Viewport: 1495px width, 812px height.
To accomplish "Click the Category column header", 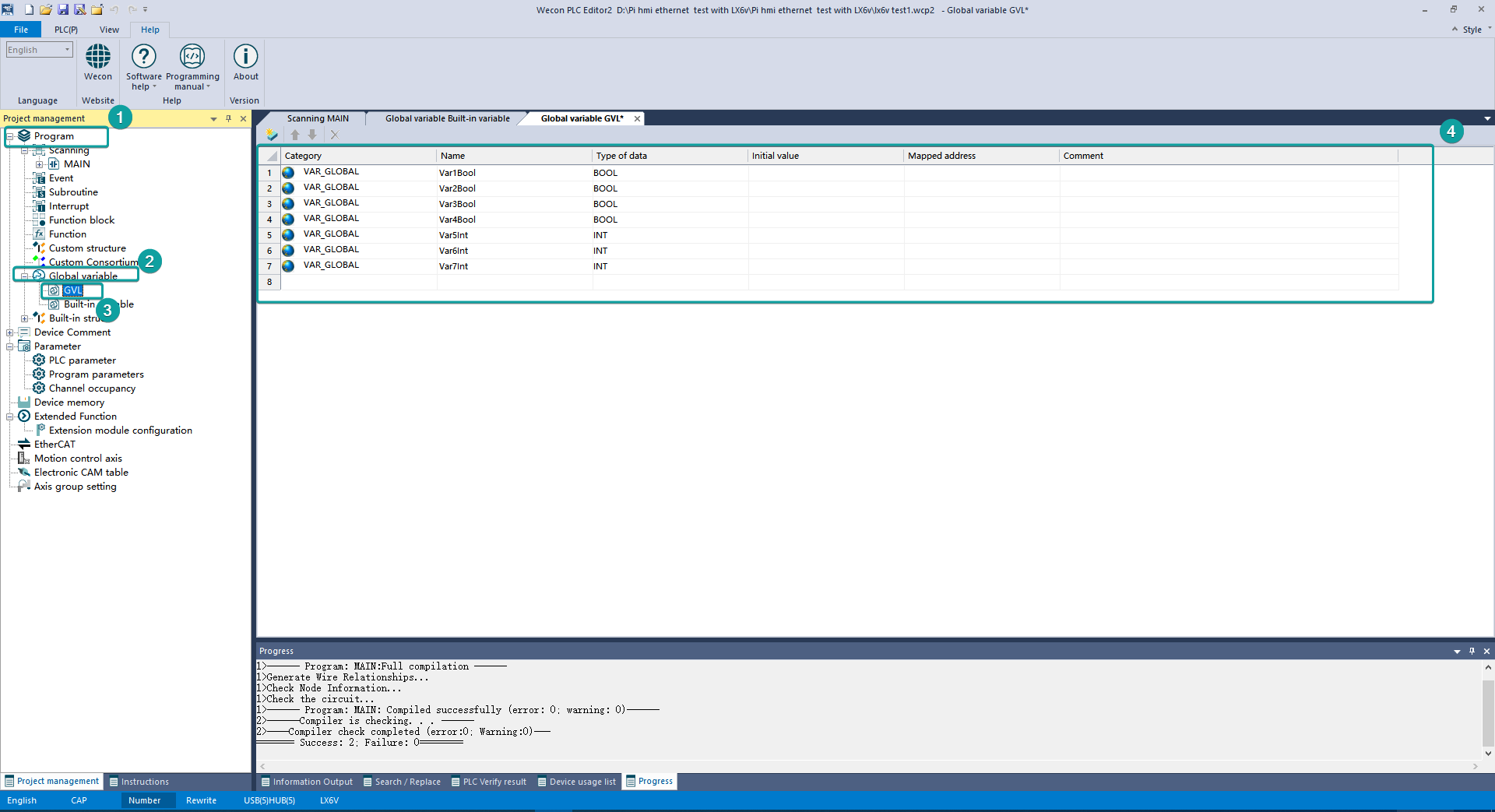I will tap(358, 156).
